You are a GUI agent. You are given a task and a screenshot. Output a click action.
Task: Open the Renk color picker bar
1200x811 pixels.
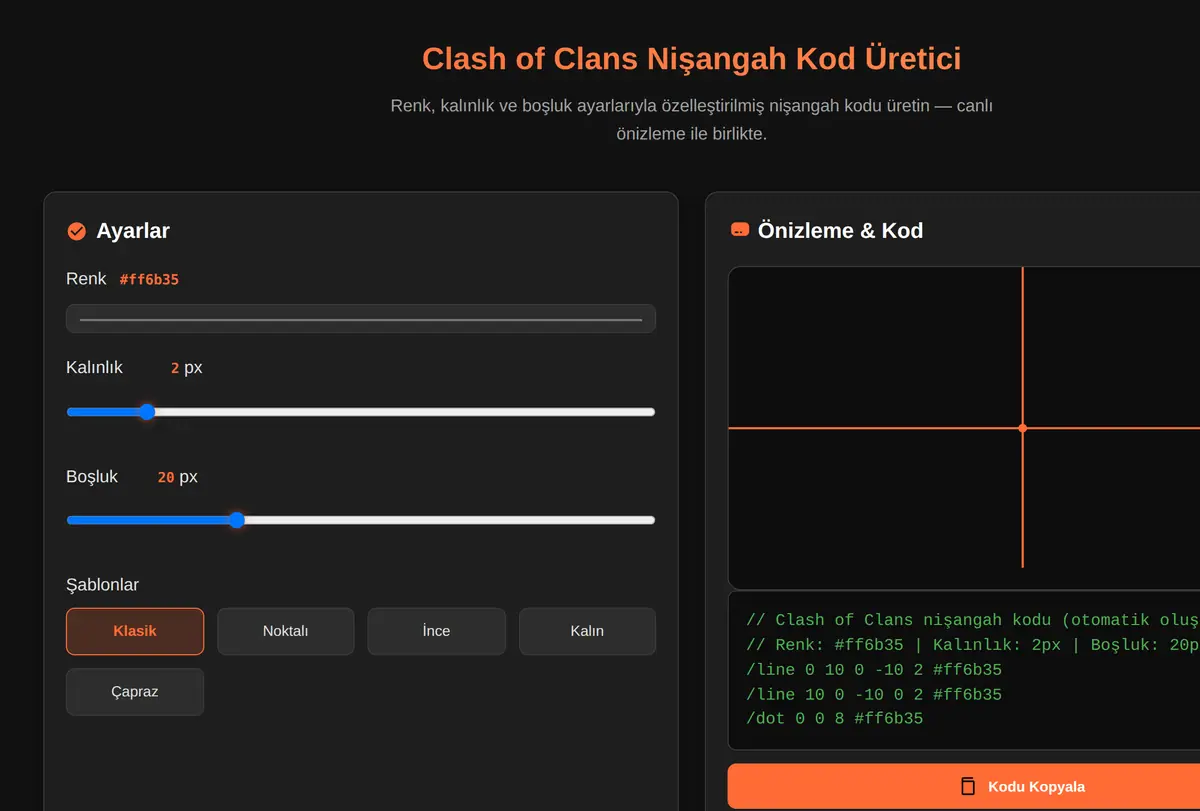(361, 319)
